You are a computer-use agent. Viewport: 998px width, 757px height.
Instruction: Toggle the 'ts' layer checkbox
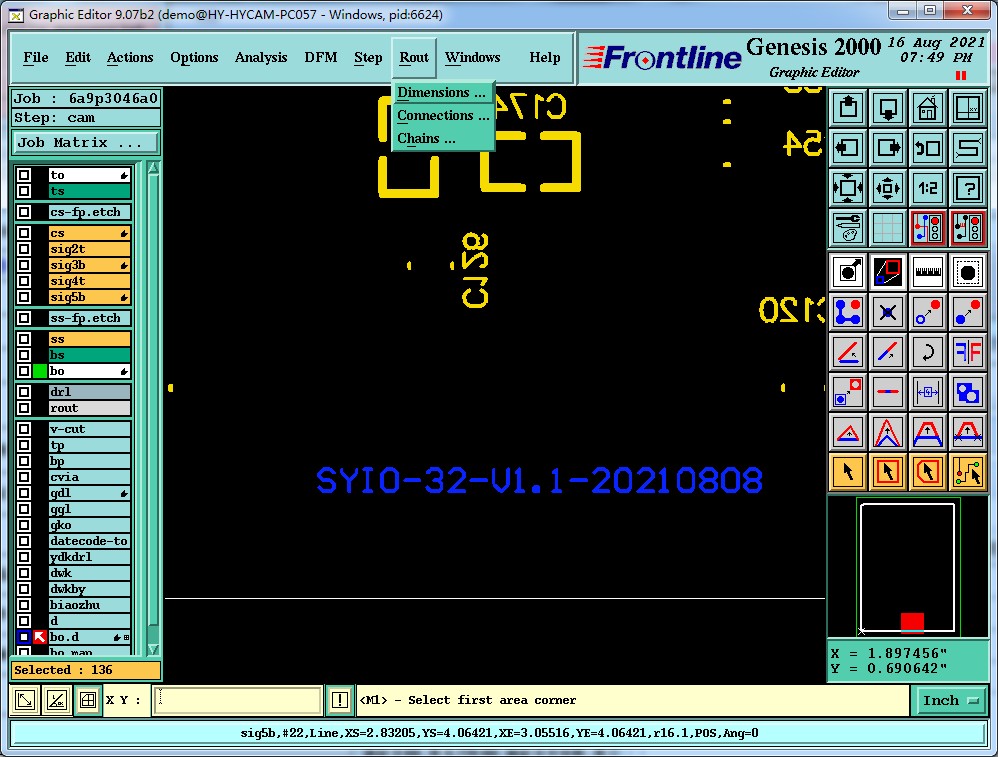pos(24,191)
